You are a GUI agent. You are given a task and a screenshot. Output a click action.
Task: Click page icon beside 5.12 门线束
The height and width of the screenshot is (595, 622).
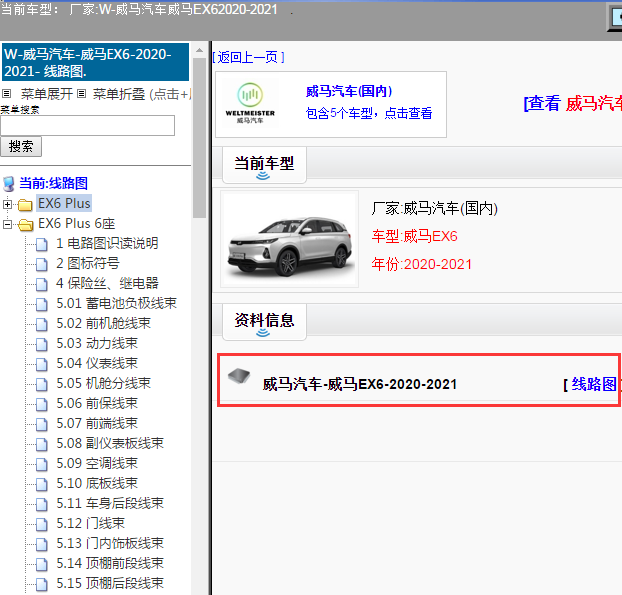pos(42,524)
